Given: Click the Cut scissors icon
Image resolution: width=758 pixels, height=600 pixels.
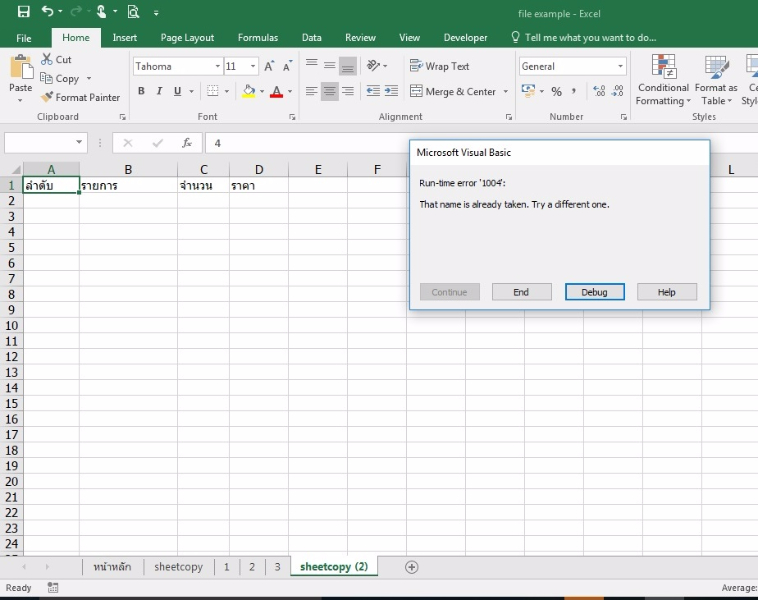Looking at the screenshot, I should pyautogui.click(x=47, y=60).
